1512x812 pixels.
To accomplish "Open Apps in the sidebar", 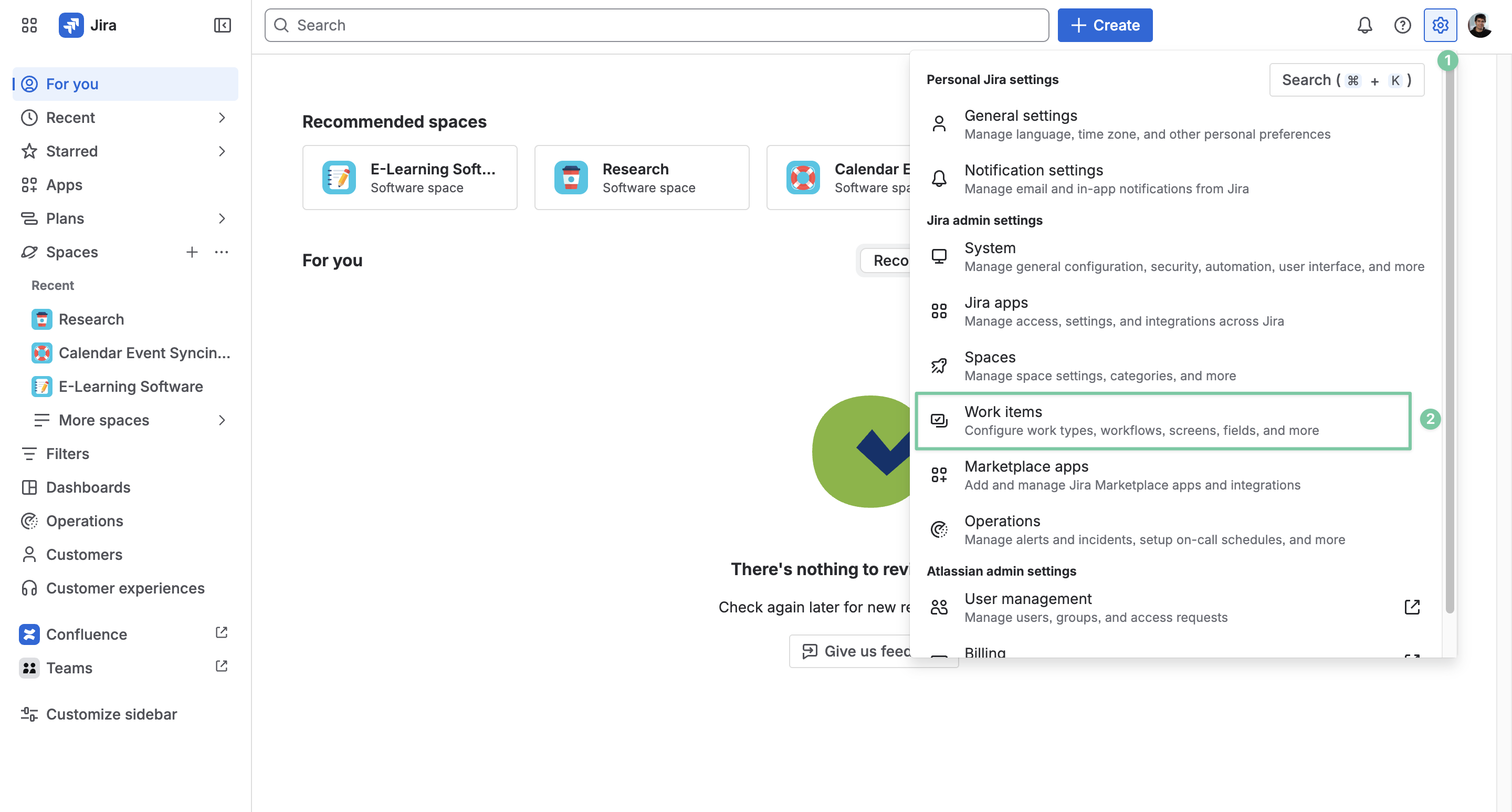I will (x=125, y=185).
